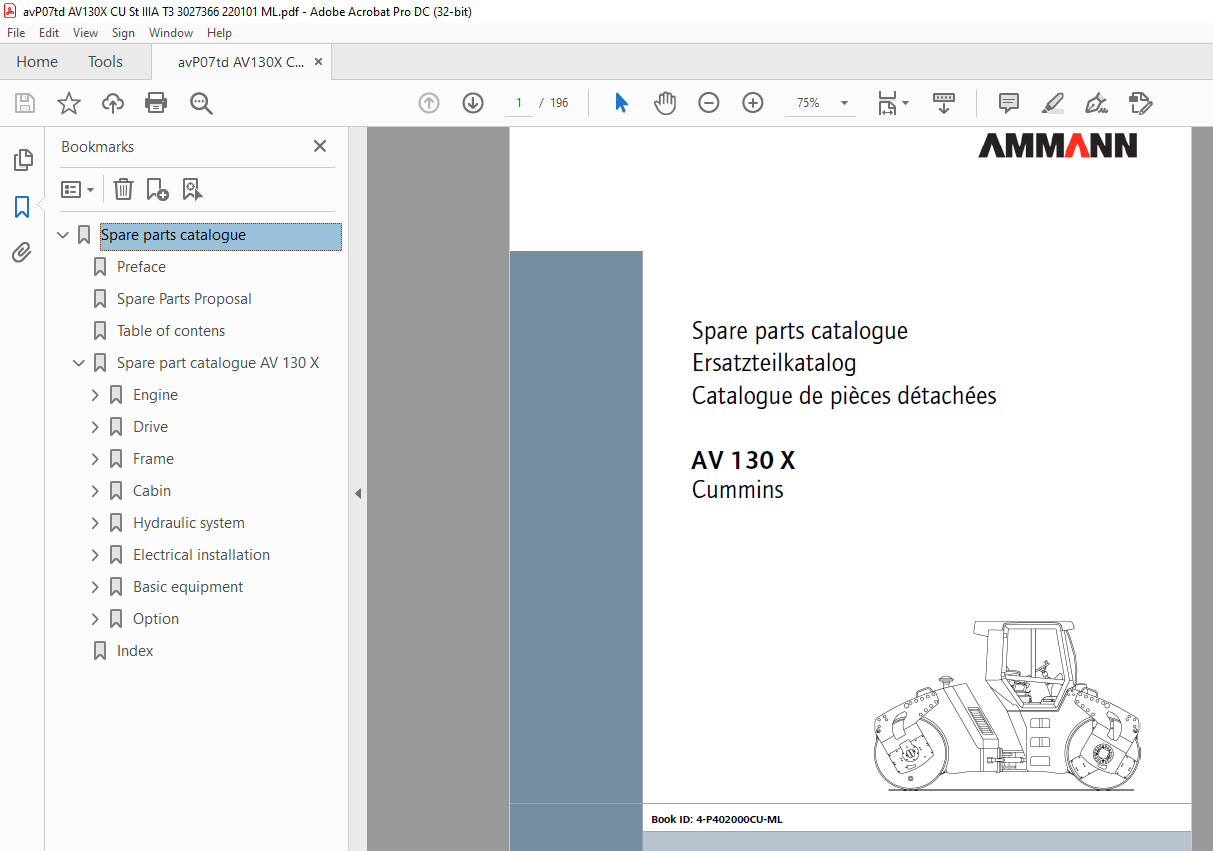Image resolution: width=1213 pixels, height=851 pixels.
Task: Open the Window menu
Action: [171, 33]
